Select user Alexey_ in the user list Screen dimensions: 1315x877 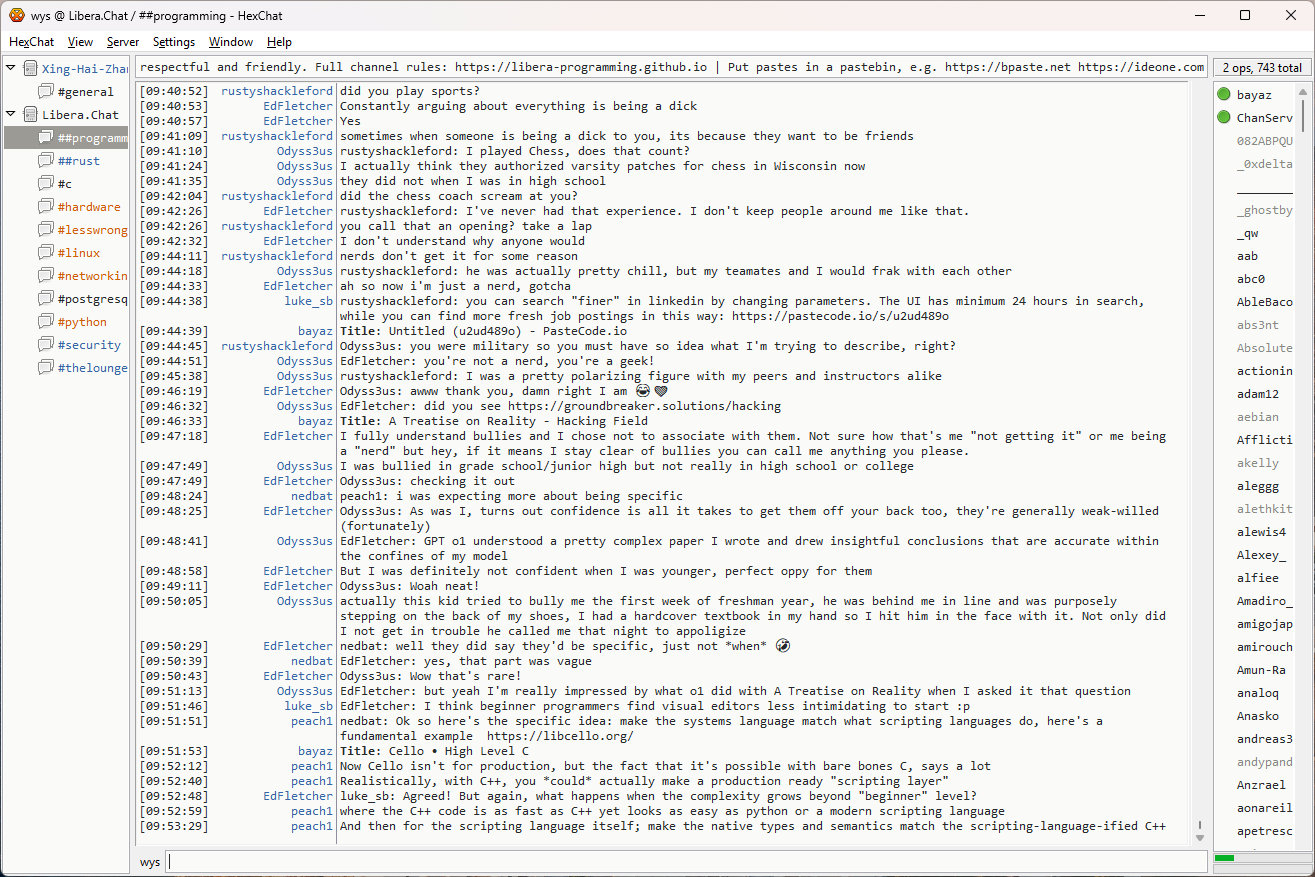(1261, 555)
